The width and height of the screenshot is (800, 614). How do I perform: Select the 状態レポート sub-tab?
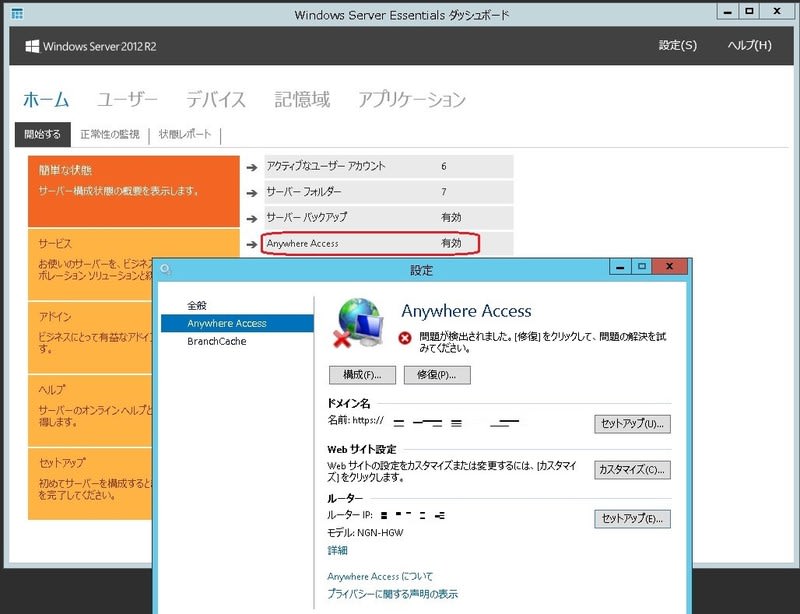click(185, 134)
